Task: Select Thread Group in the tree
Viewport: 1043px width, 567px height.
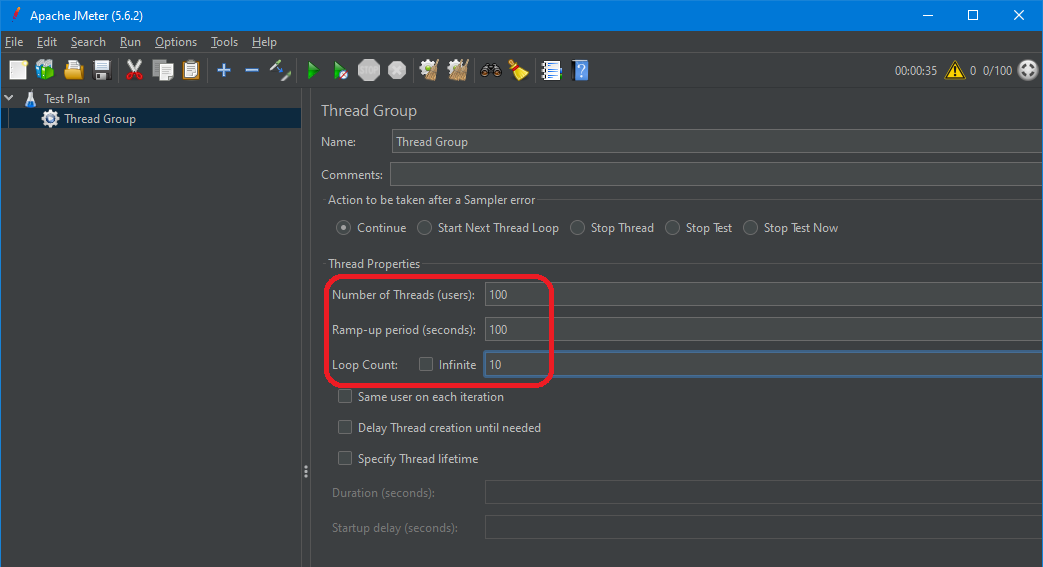Action: pos(100,119)
